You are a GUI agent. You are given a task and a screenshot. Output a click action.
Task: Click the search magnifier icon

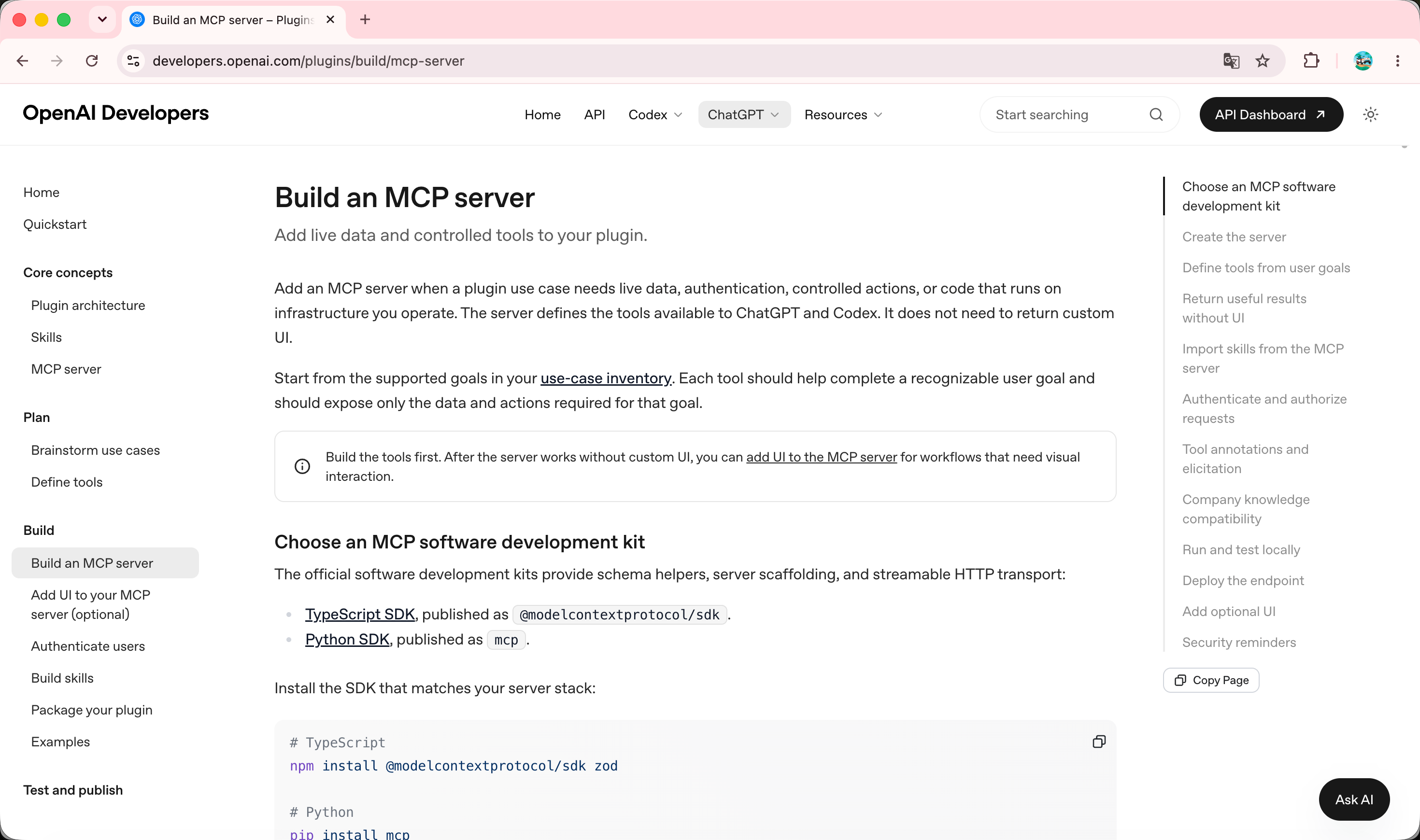[x=1156, y=115]
